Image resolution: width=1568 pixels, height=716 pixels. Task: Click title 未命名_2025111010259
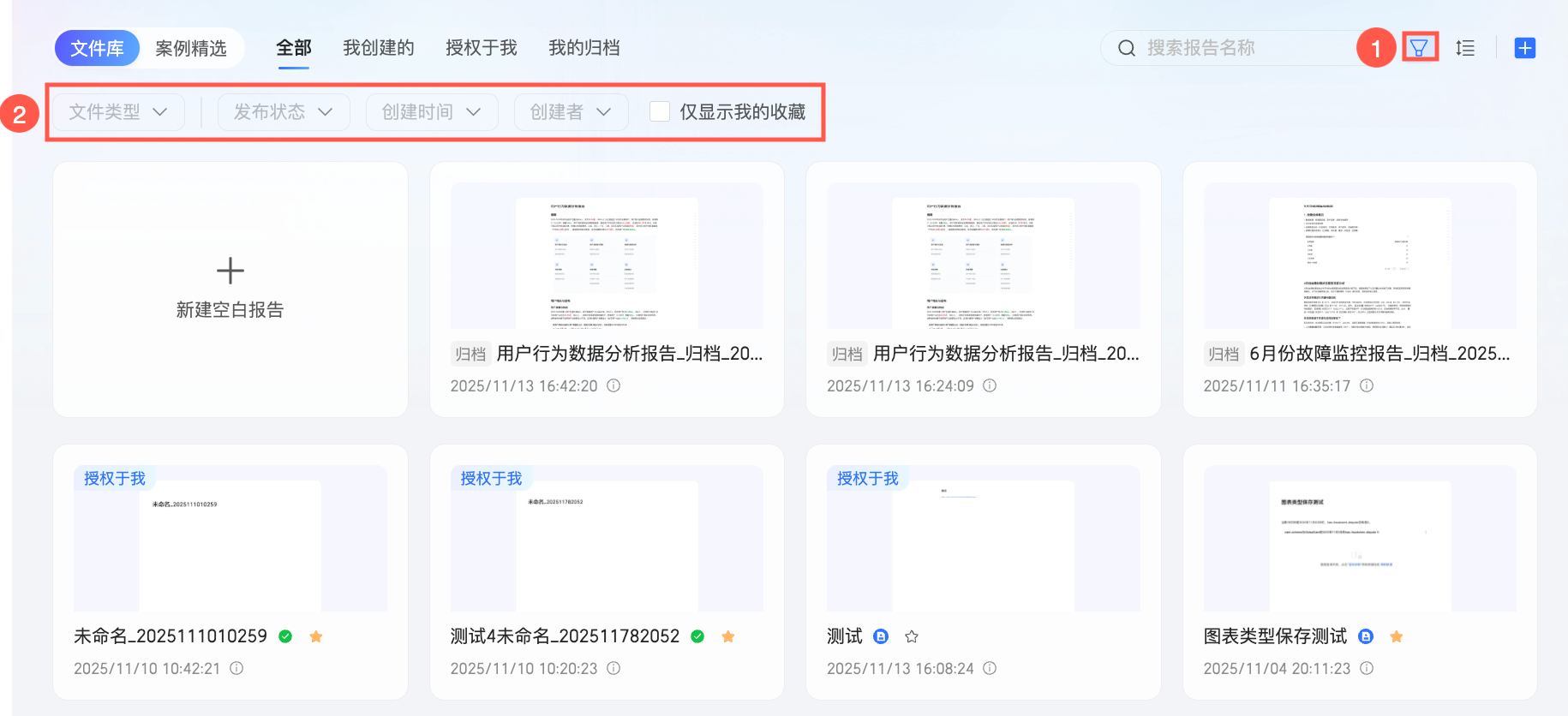pyautogui.click(x=171, y=636)
